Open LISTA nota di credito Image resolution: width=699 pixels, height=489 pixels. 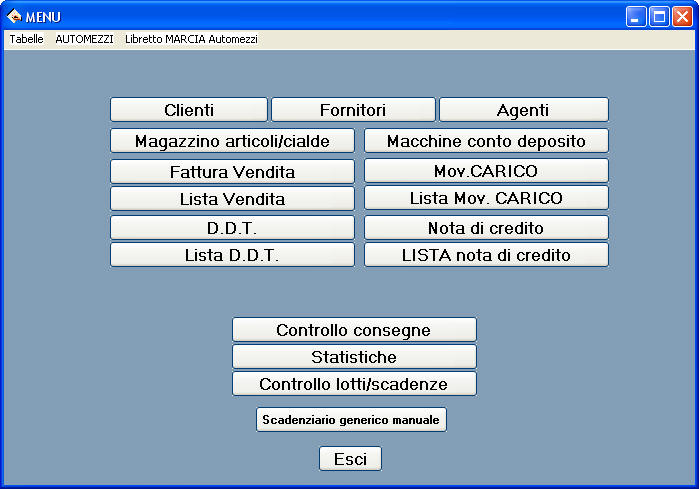click(x=486, y=255)
